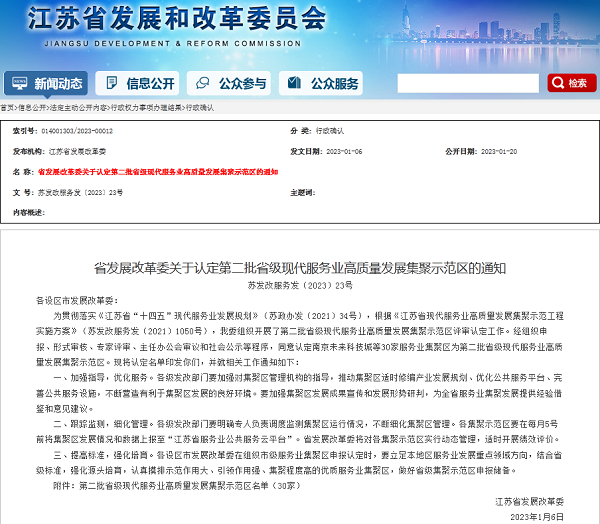The image size is (600, 524).
Task: Select the 公众服务 tab label
Action: (335, 83)
